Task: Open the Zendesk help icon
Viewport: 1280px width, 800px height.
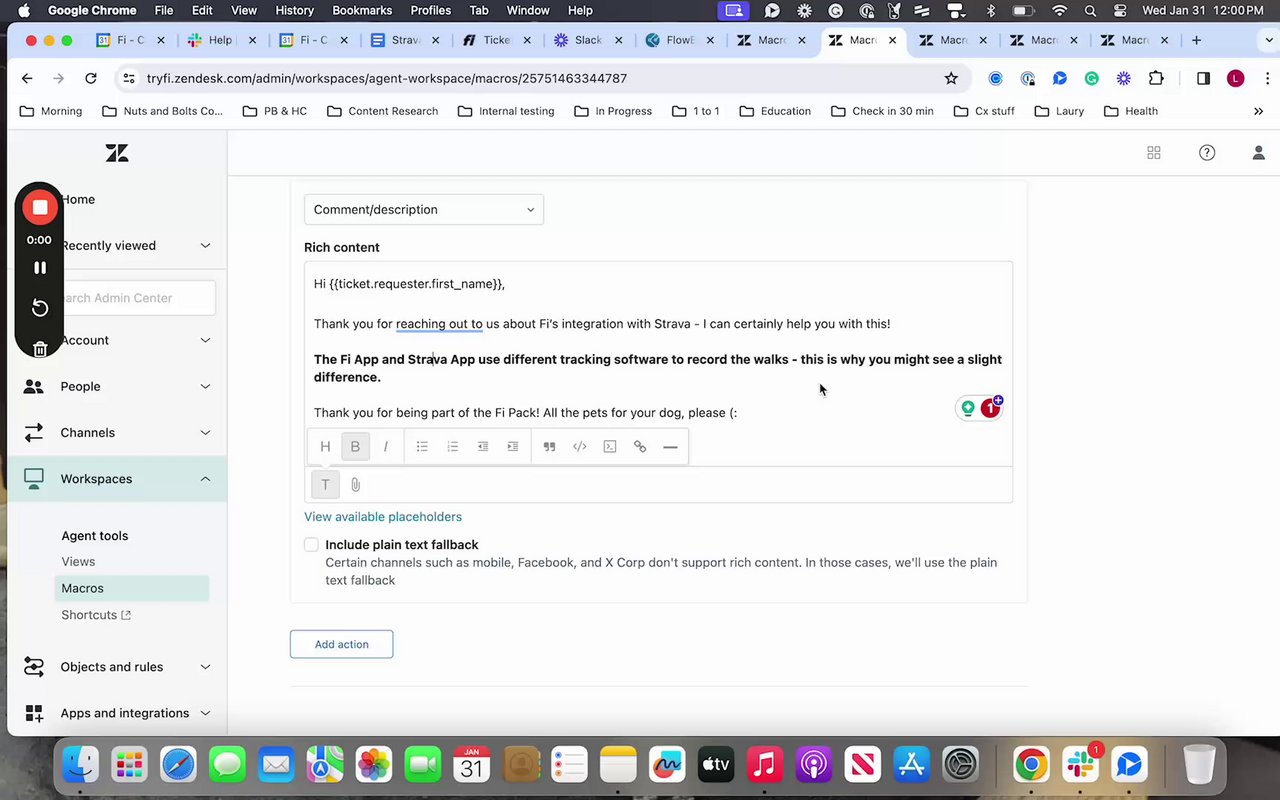Action: 1207,153
